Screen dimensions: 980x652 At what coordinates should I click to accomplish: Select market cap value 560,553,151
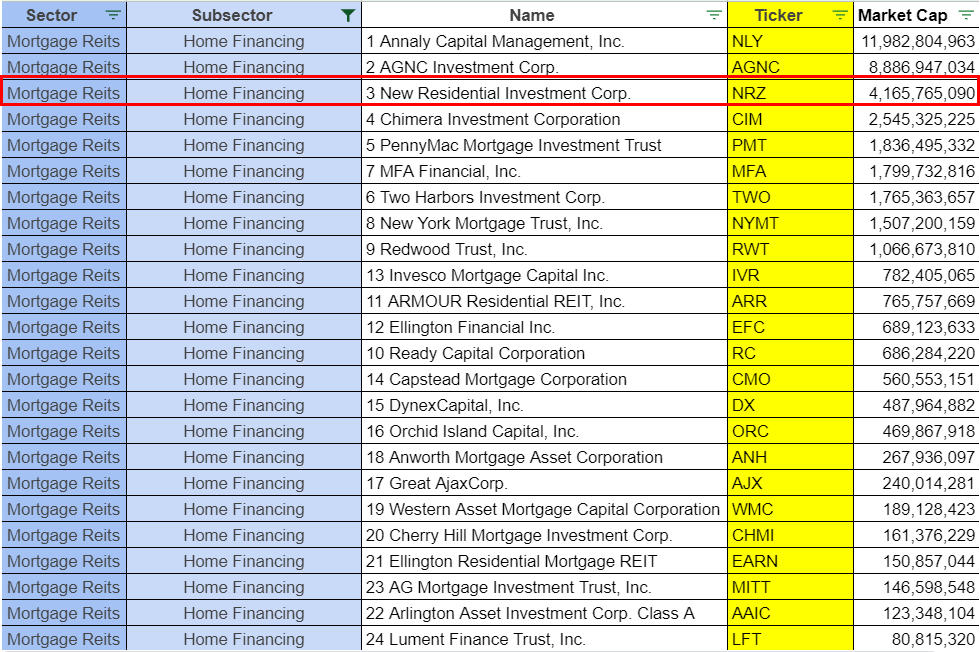[928, 379]
